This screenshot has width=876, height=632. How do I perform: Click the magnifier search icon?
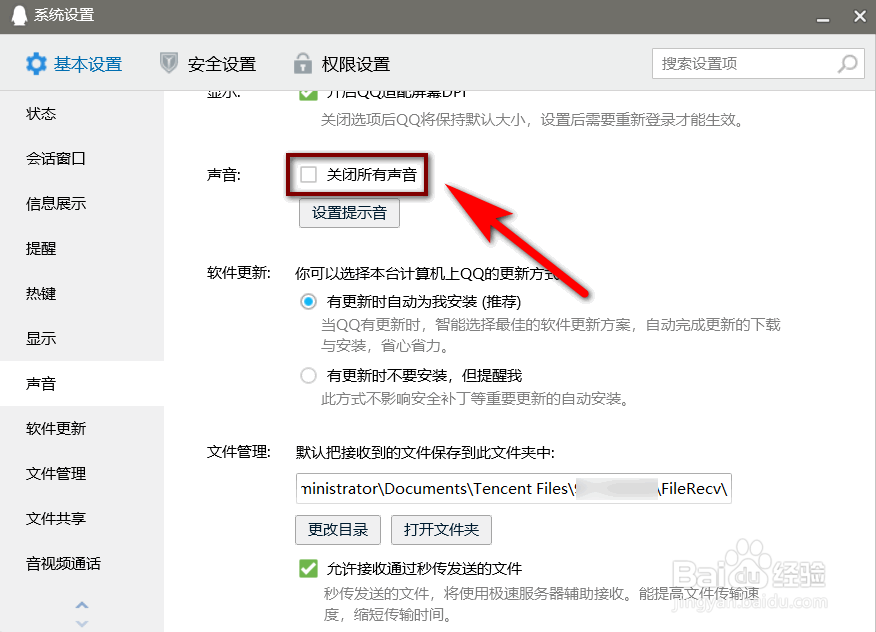click(x=848, y=64)
